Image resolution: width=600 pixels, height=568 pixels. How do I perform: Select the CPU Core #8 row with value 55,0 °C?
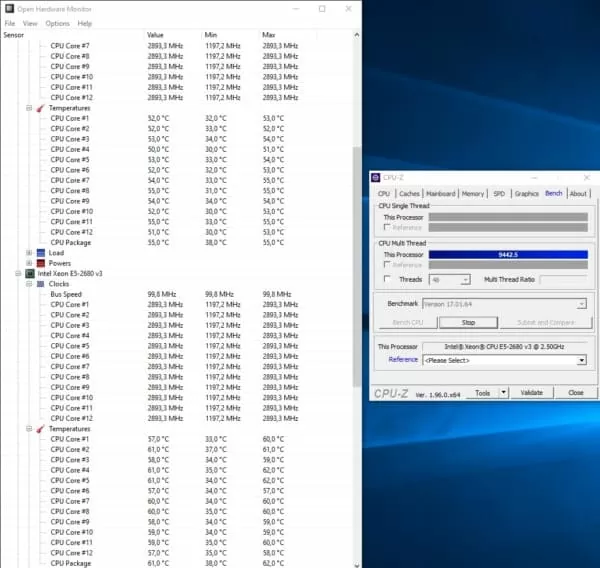[x=176, y=191]
